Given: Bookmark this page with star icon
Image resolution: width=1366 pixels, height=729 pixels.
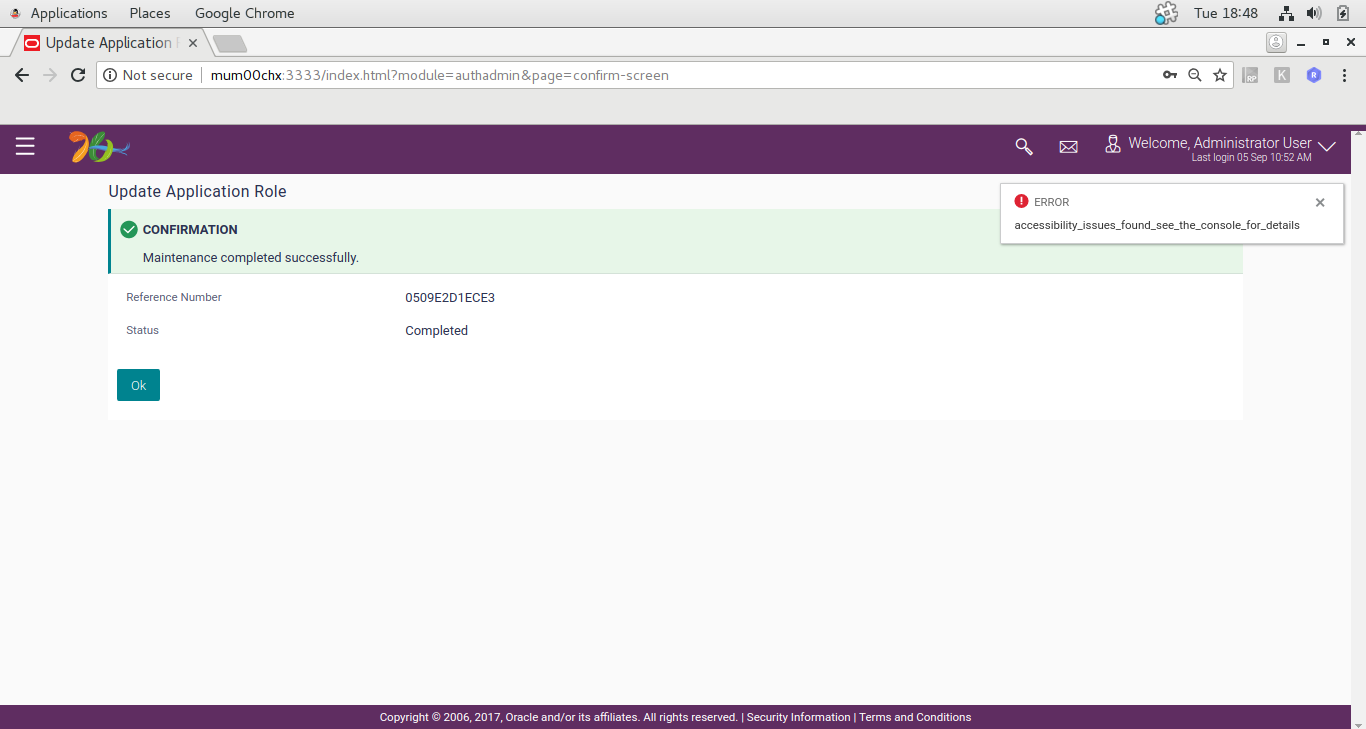Looking at the screenshot, I should click(x=1220, y=75).
